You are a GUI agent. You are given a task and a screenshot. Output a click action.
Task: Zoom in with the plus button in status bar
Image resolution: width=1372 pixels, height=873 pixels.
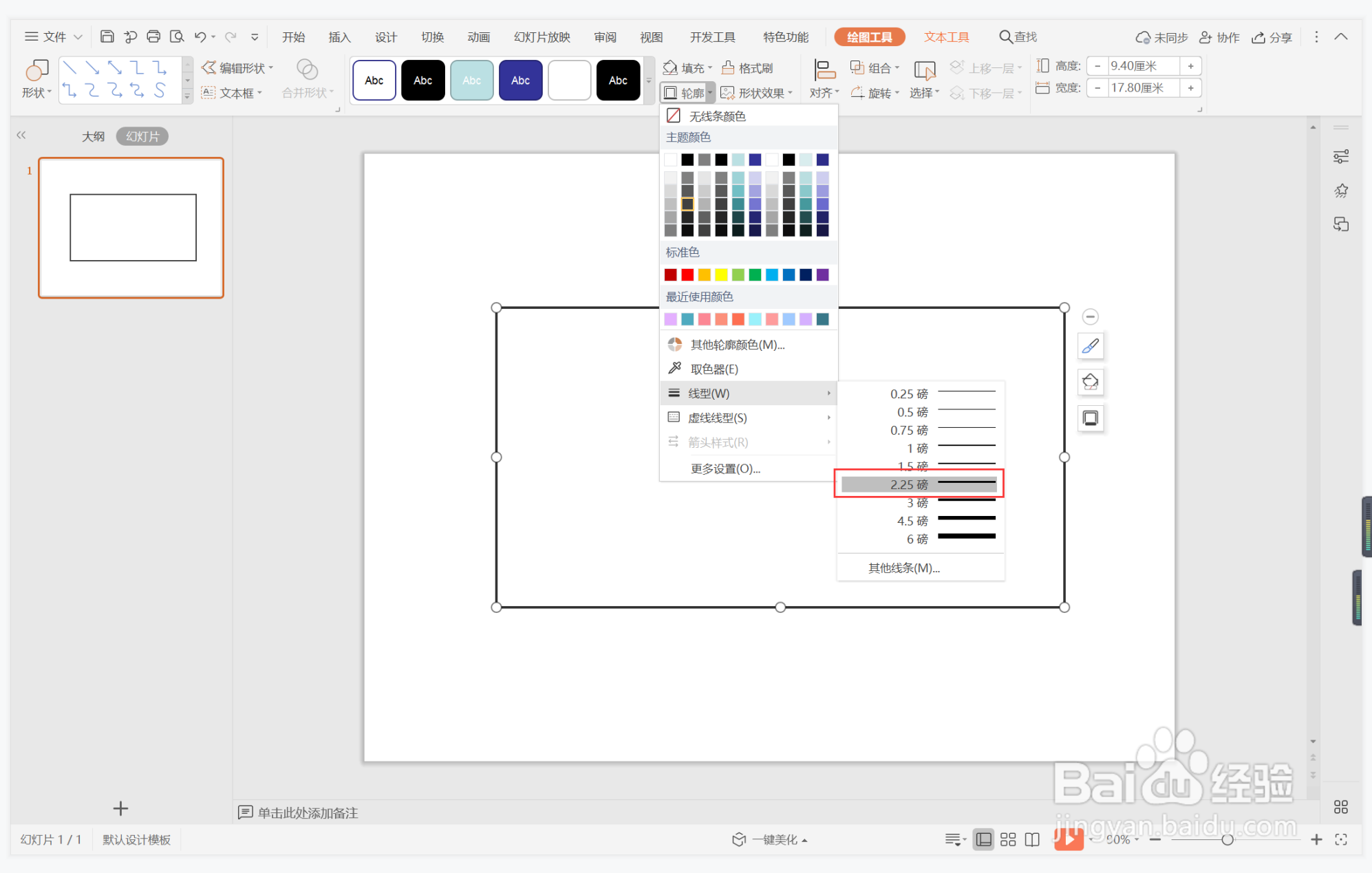pos(1316,839)
